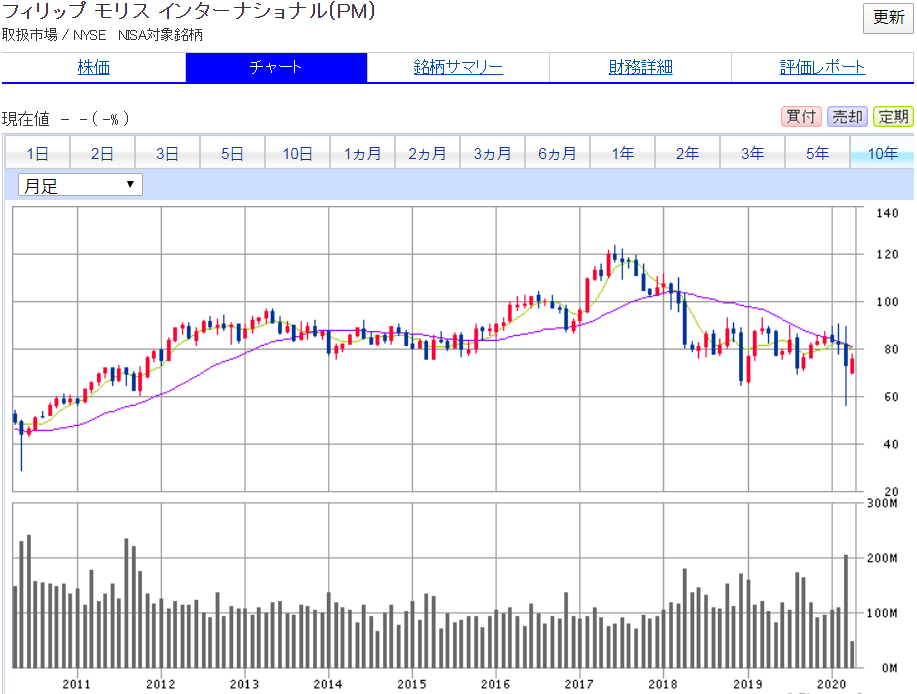Open the 銘柄サマリー tab
The width and height of the screenshot is (917, 694).
tap(458, 67)
